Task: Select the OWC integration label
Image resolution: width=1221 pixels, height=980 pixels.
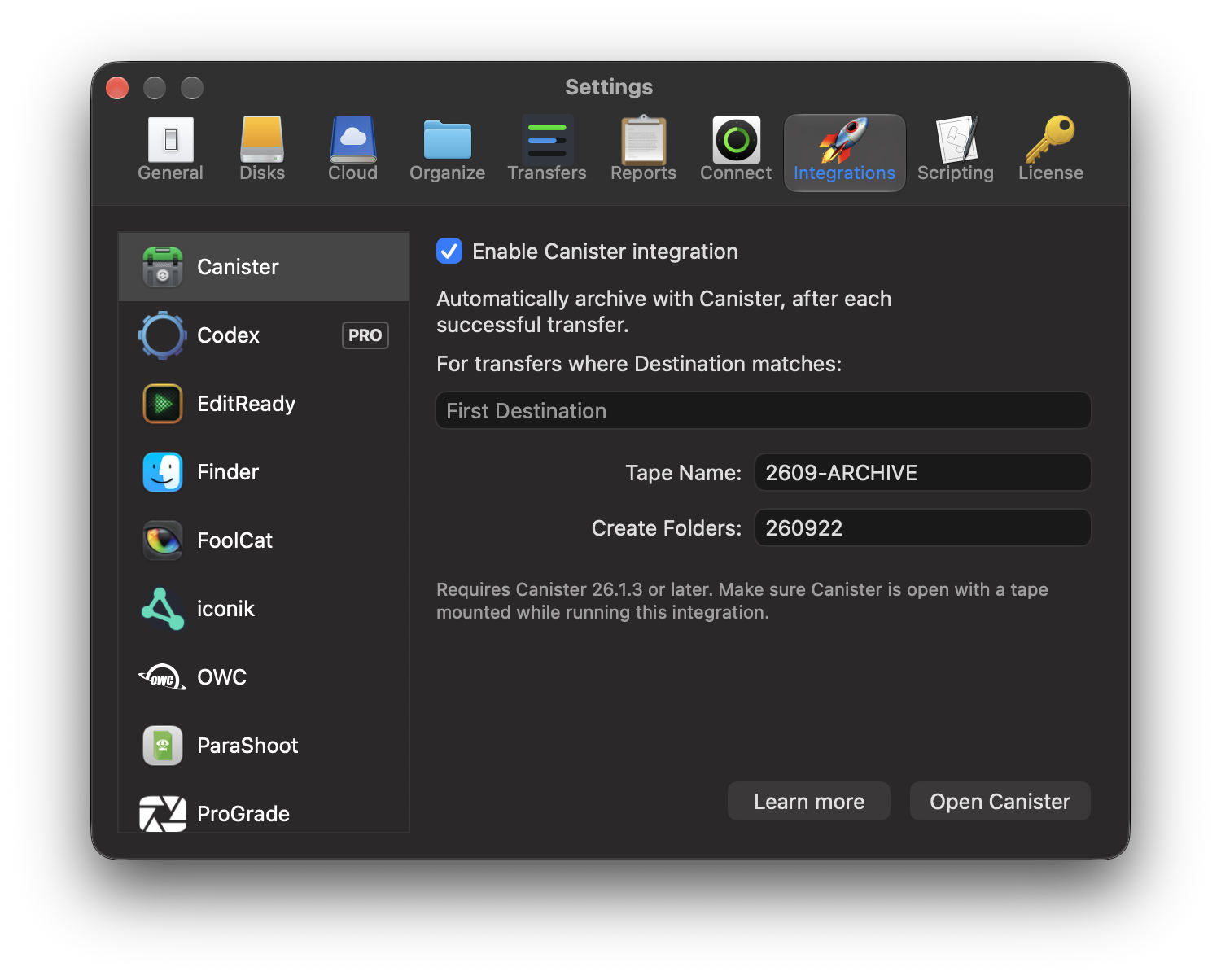Action: coord(222,677)
